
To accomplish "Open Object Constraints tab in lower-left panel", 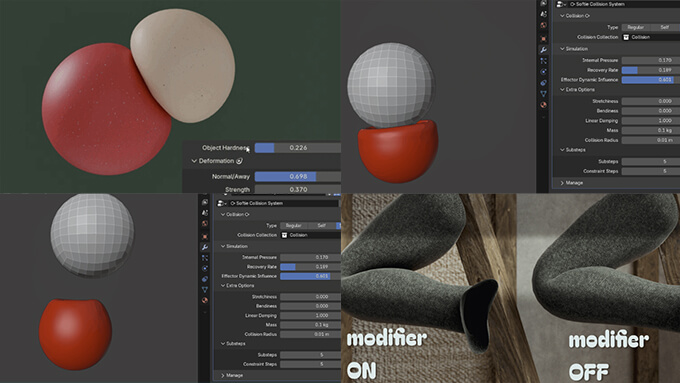I will pos(205,279).
